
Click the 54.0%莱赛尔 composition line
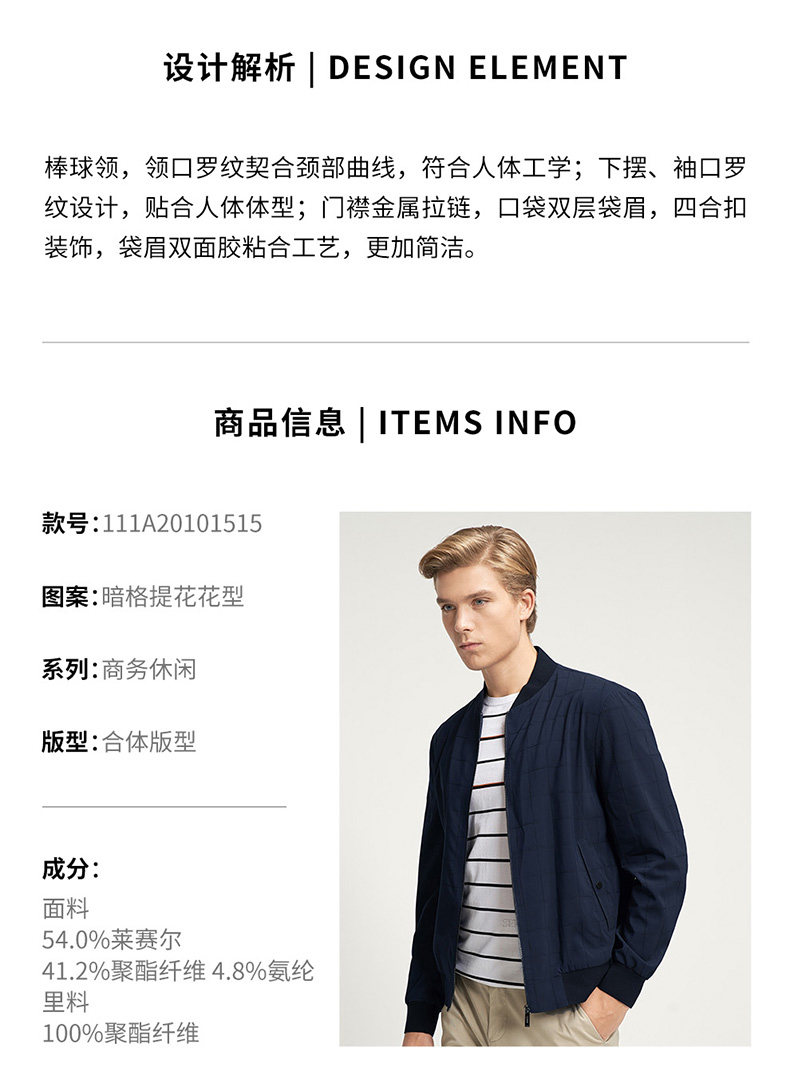pos(112,939)
